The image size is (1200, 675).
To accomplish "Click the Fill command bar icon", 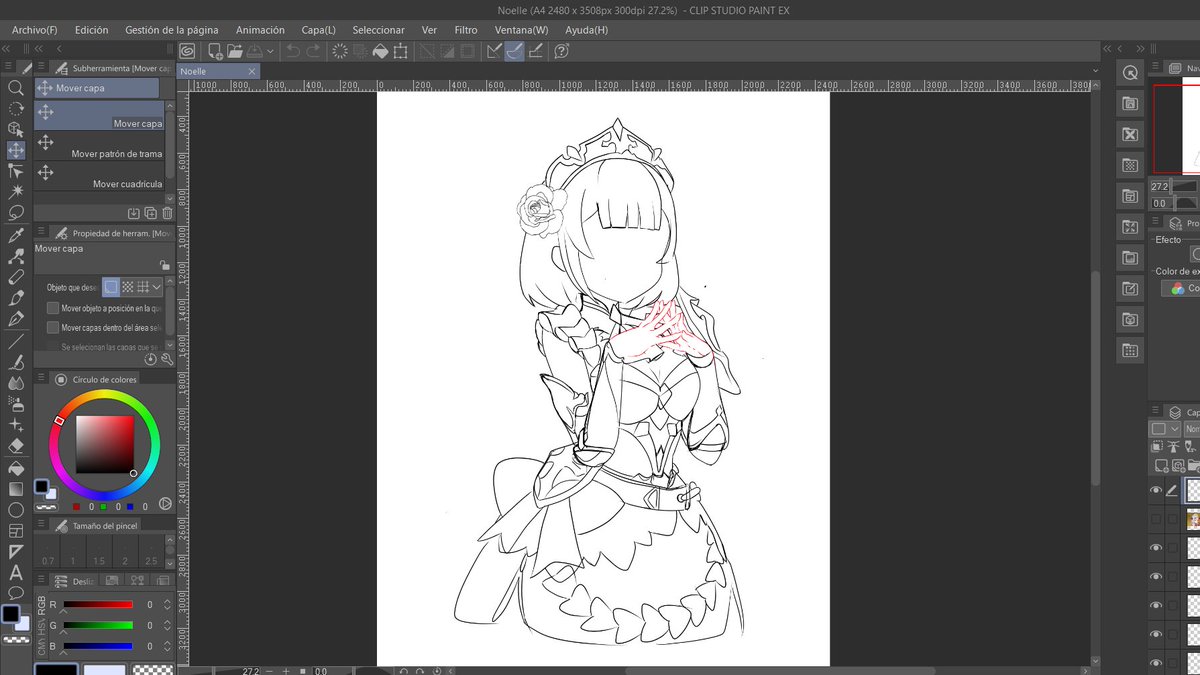I will coord(380,51).
